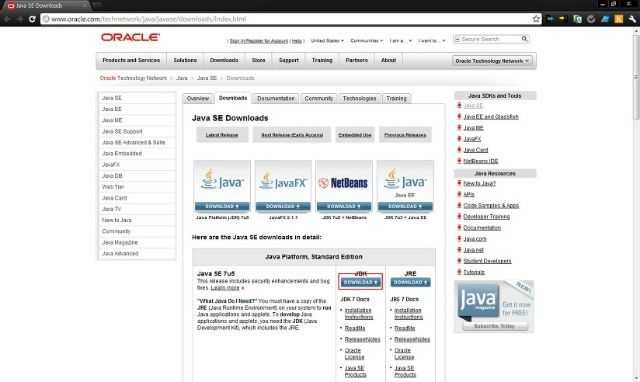Viewport: 640px width, 382px height.
Task: Click the Java Platform JDK download tile
Action: (222, 187)
